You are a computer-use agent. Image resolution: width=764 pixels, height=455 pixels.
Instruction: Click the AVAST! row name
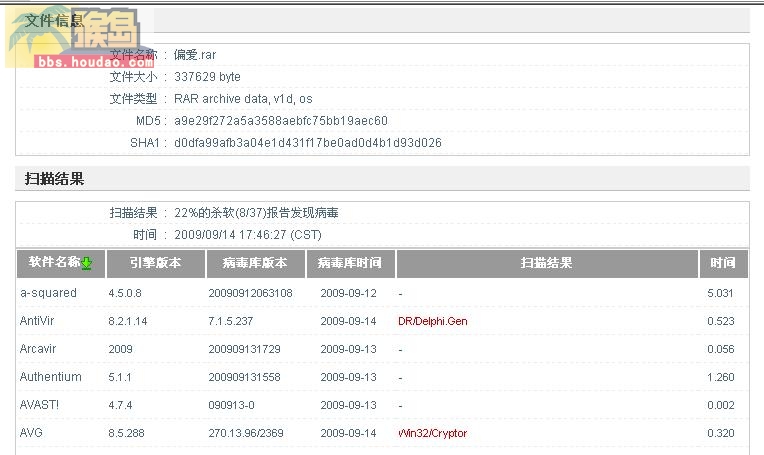pos(39,405)
